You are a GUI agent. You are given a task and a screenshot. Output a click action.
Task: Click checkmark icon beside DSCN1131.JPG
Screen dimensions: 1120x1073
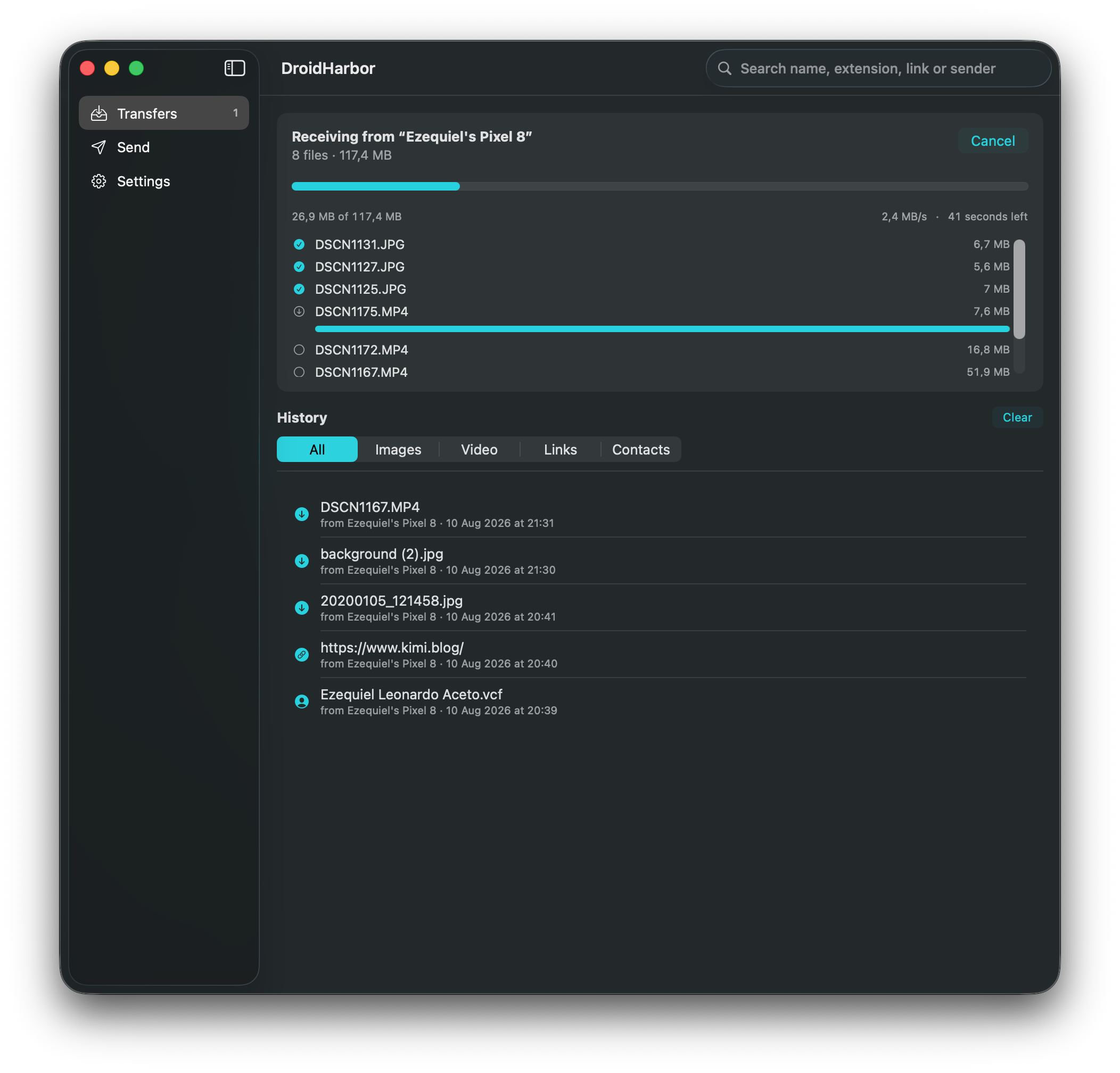click(299, 244)
